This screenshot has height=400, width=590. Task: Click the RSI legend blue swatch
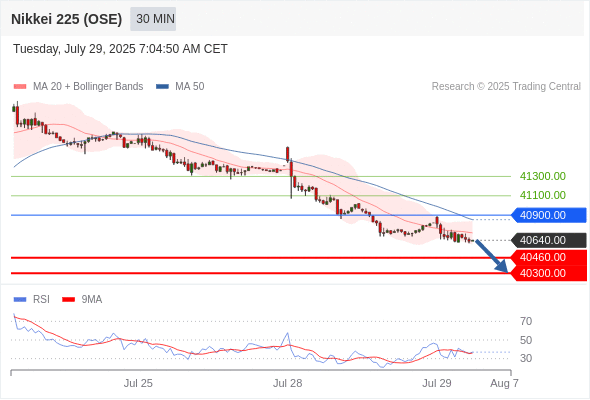pyautogui.click(x=20, y=300)
